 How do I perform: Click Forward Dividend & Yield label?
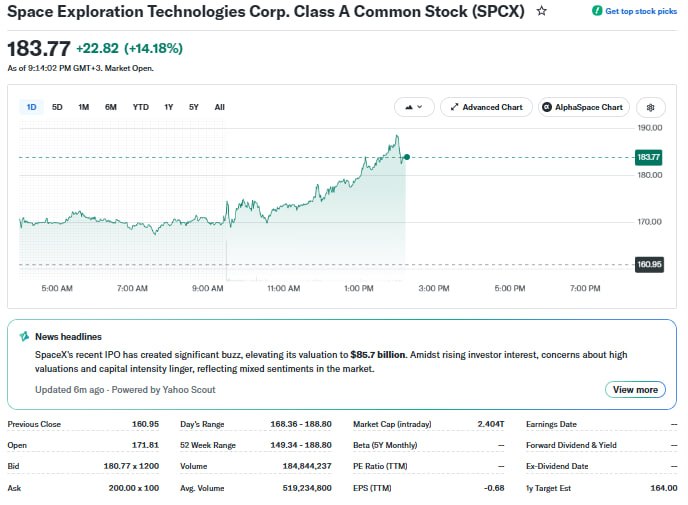click(x=571, y=445)
